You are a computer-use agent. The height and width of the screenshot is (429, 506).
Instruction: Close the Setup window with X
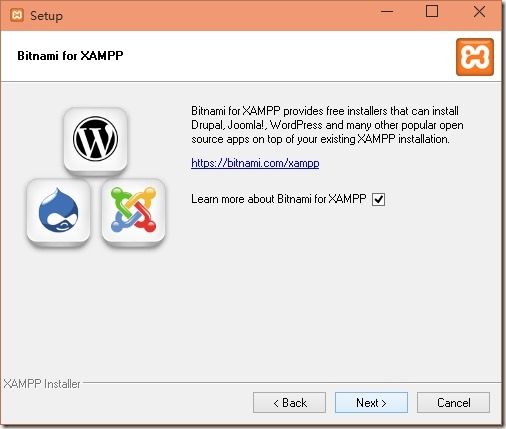(x=479, y=12)
